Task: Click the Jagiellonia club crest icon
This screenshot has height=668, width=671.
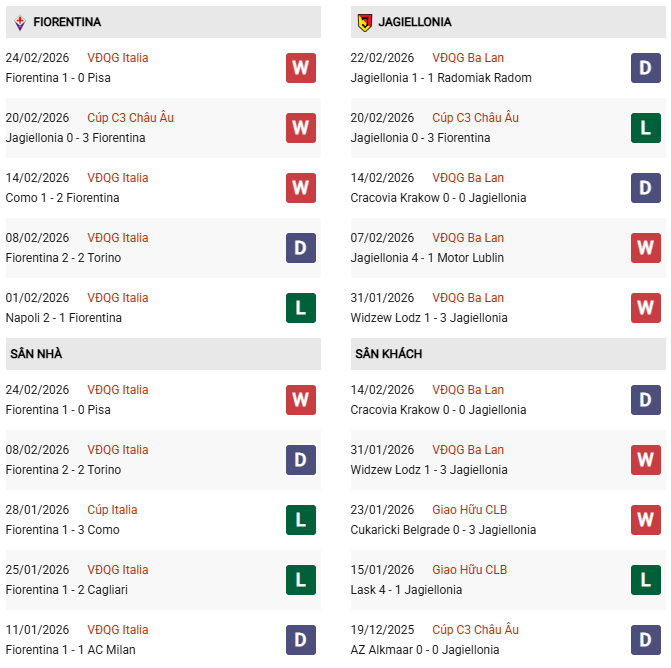Action: pyautogui.click(x=365, y=22)
